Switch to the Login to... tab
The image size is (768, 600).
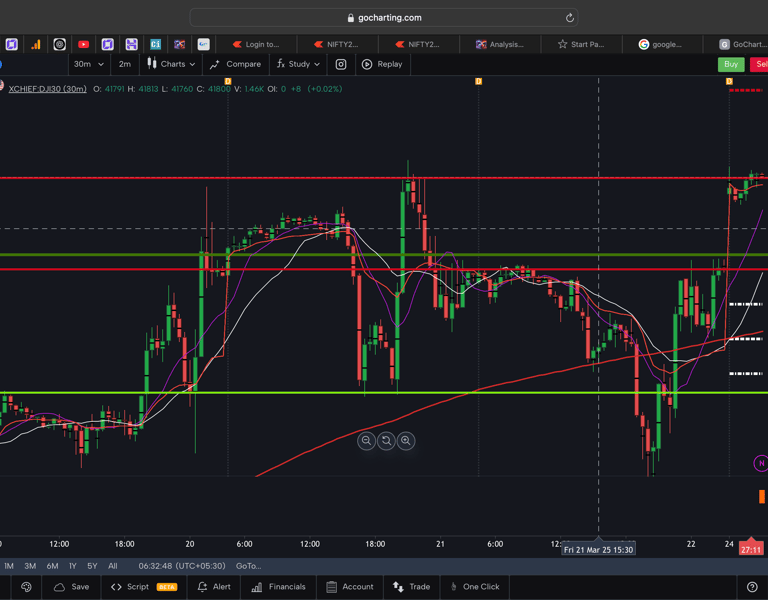coord(256,44)
